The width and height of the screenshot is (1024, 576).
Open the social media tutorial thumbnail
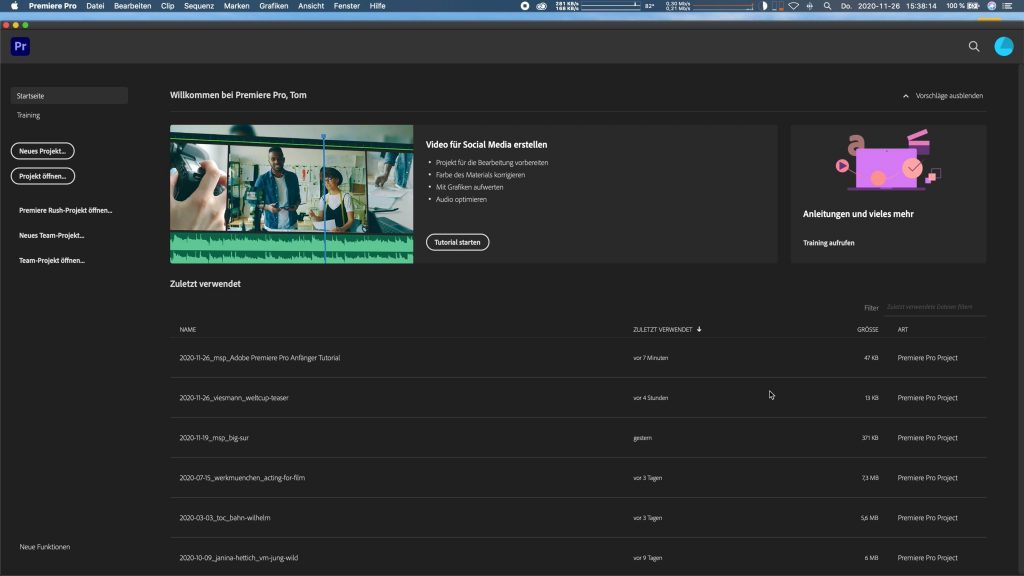291,194
